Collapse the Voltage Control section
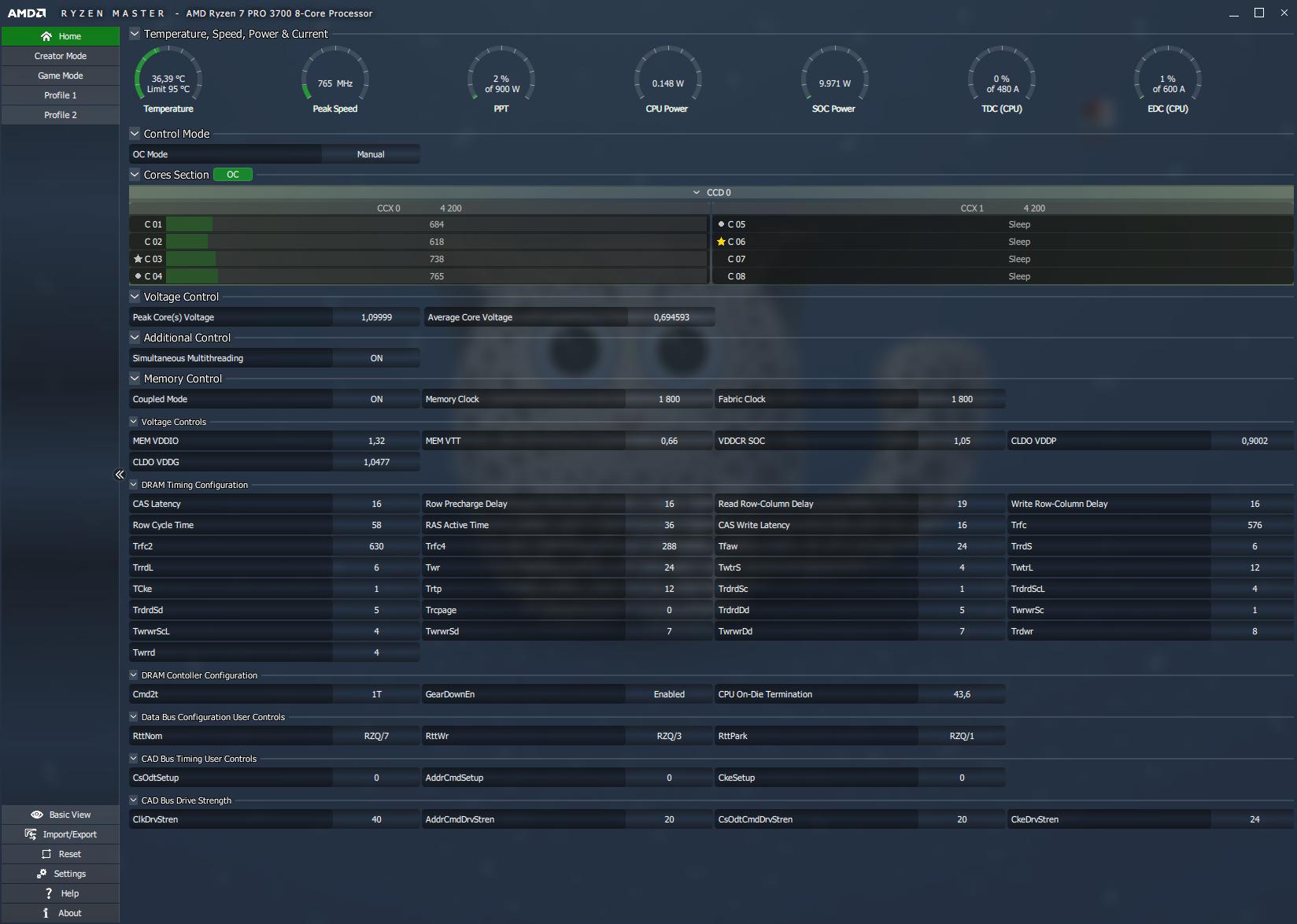1297x924 pixels. tap(135, 297)
